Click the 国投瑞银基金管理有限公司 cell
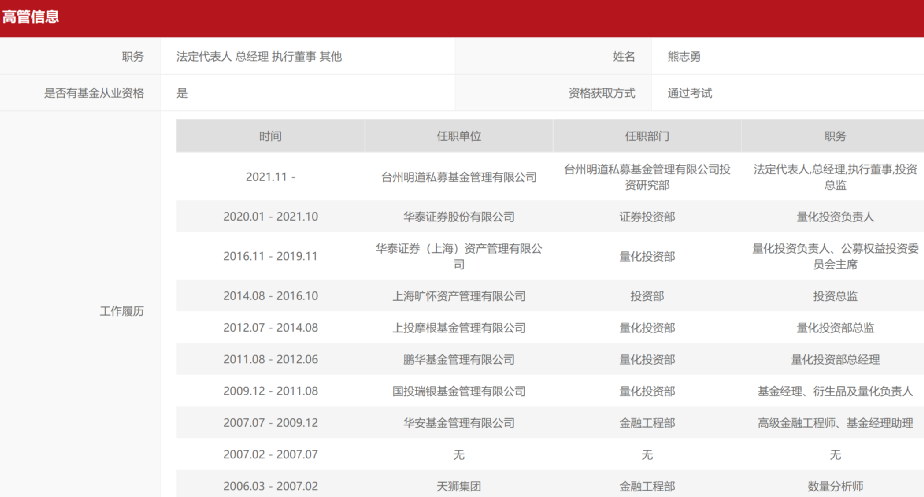 tap(459, 391)
